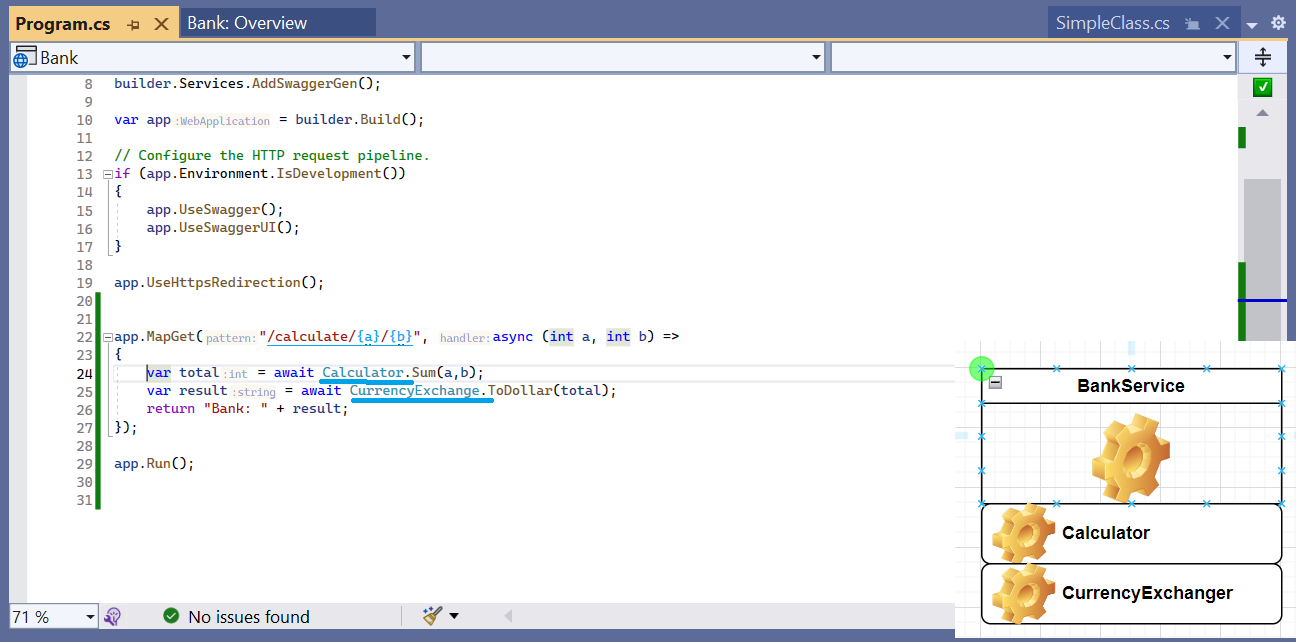The width and height of the screenshot is (1296, 642).
Task: Pin the Program.cs tab
Action: point(134,24)
